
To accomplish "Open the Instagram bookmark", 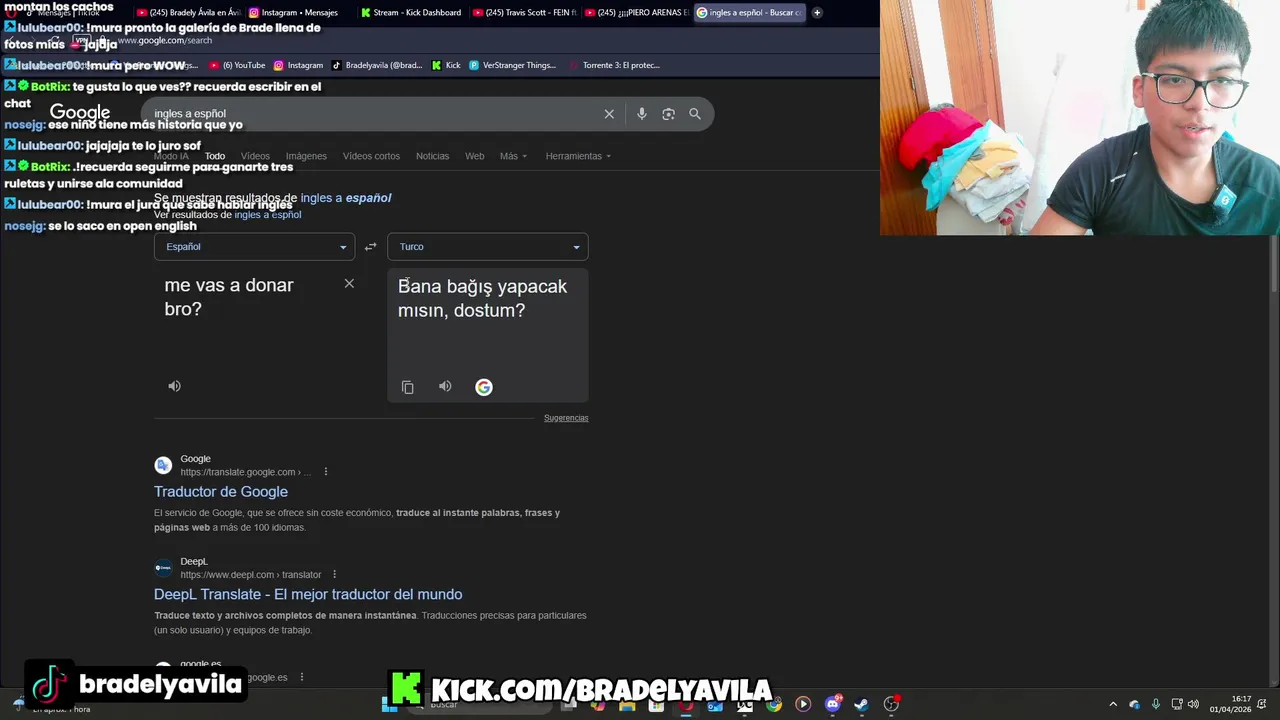I will click(x=298, y=65).
